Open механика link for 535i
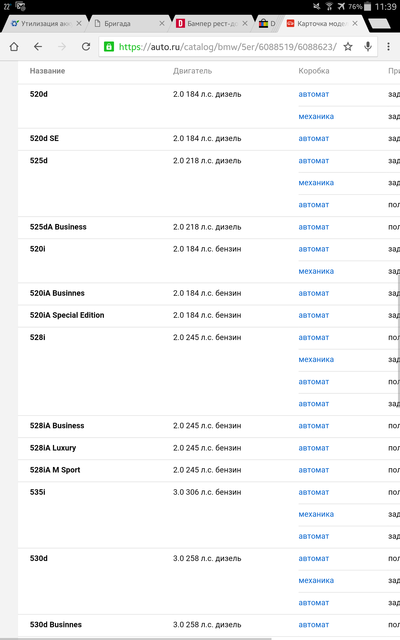Screen dimensions: 400x640 pyautogui.click(x=316, y=514)
